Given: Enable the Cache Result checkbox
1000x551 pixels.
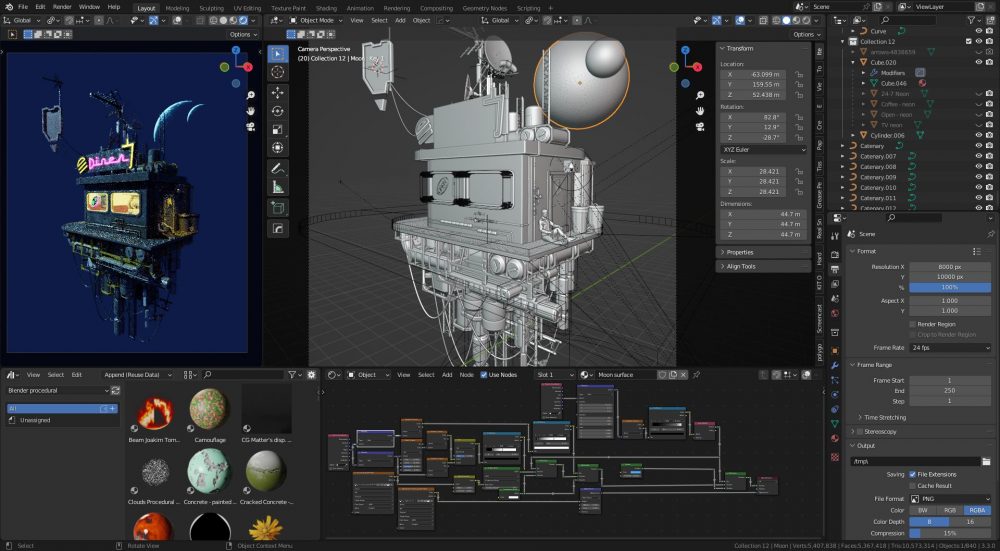Looking at the screenshot, I should click(x=913, y=486).
